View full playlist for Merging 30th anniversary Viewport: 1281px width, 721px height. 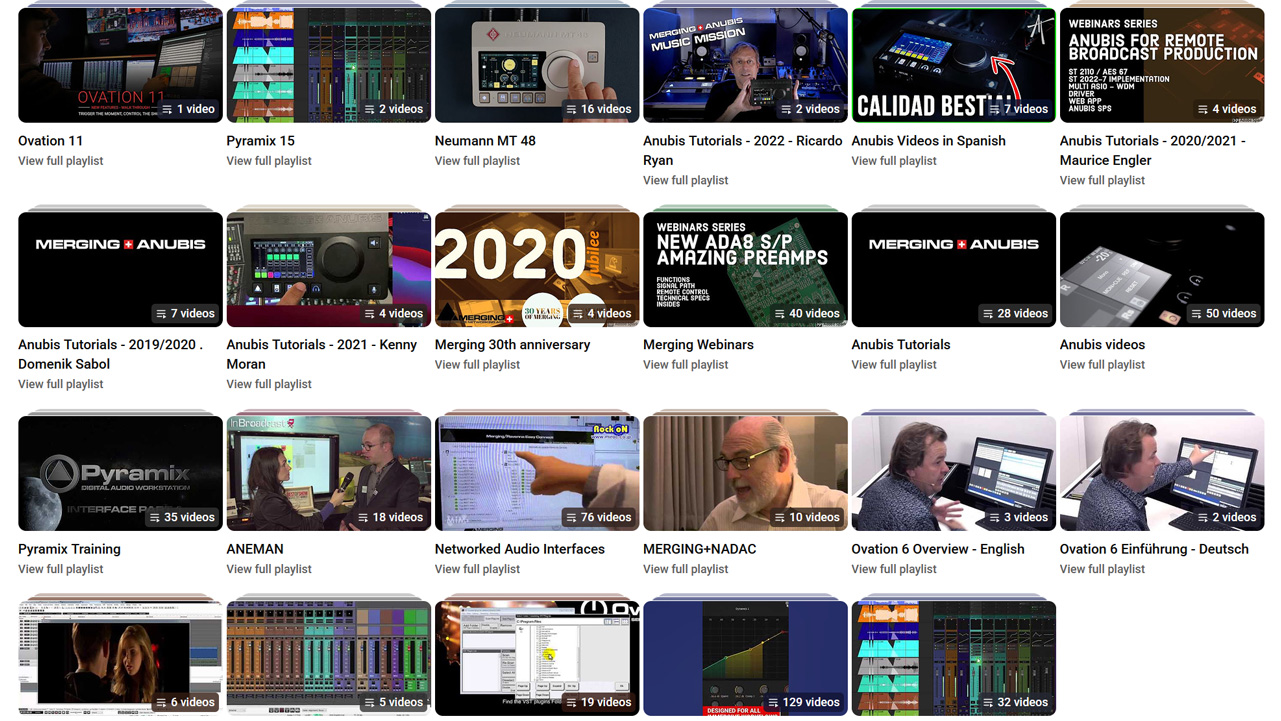click(478, 365)
